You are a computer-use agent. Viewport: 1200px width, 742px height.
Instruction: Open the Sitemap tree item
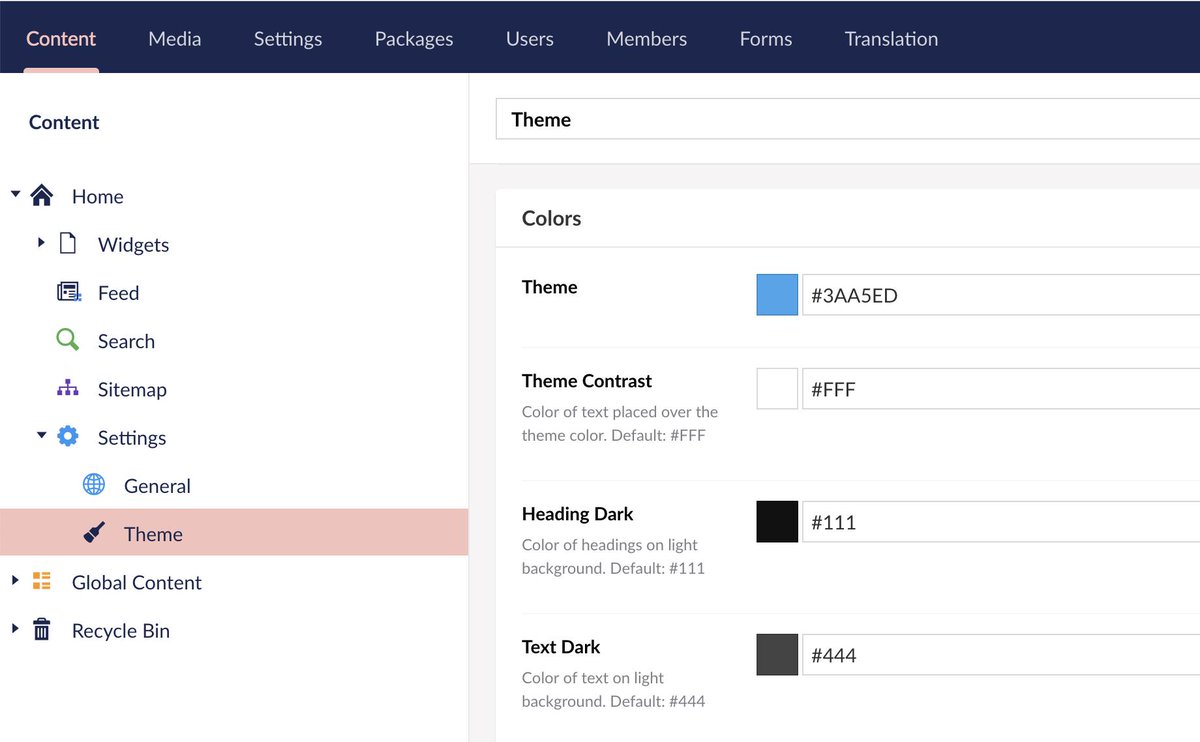coord(132,390)
